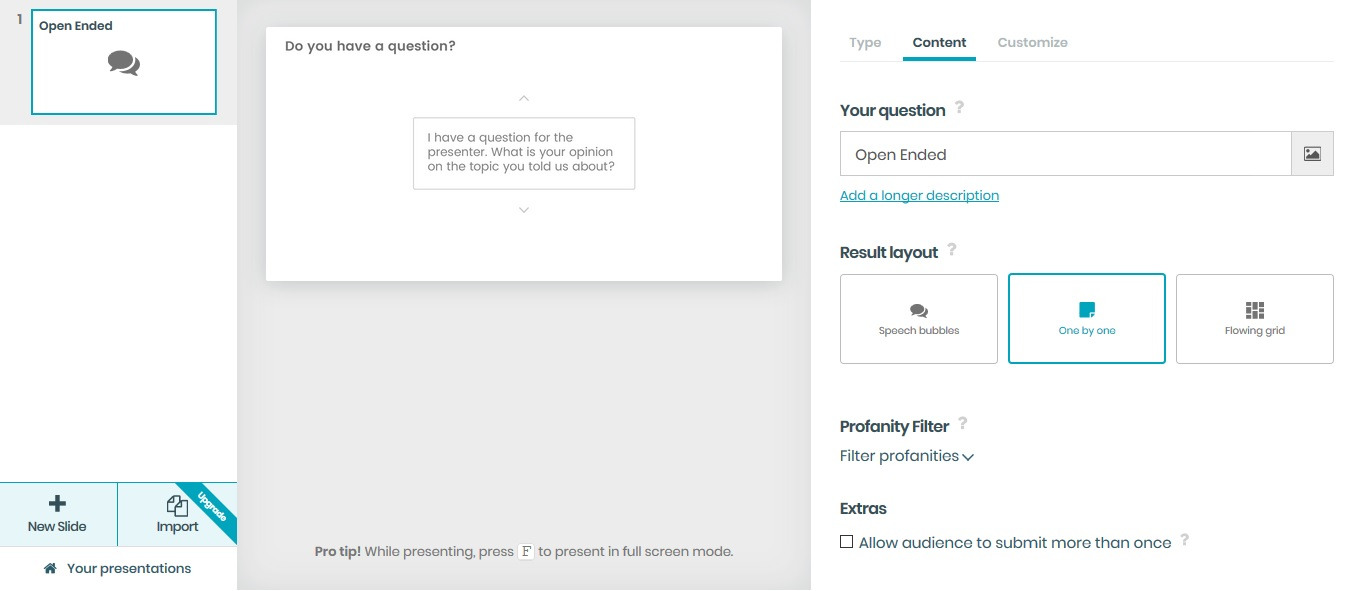Open the Customize tab
The width and height of the screenshot is (1363, 591).
click(x=1032, y=42)
